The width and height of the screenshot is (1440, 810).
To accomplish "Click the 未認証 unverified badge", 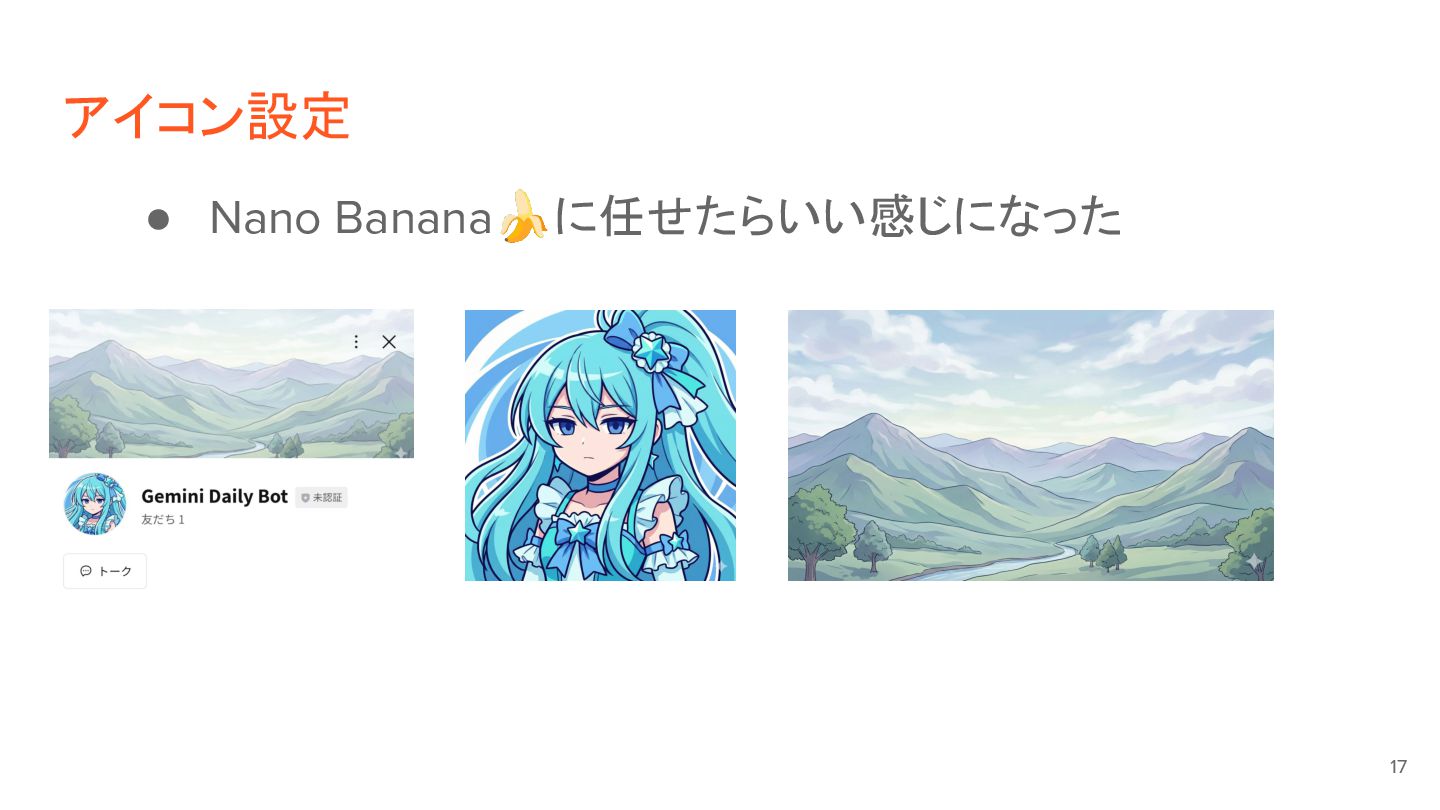I will click(321, 497).
